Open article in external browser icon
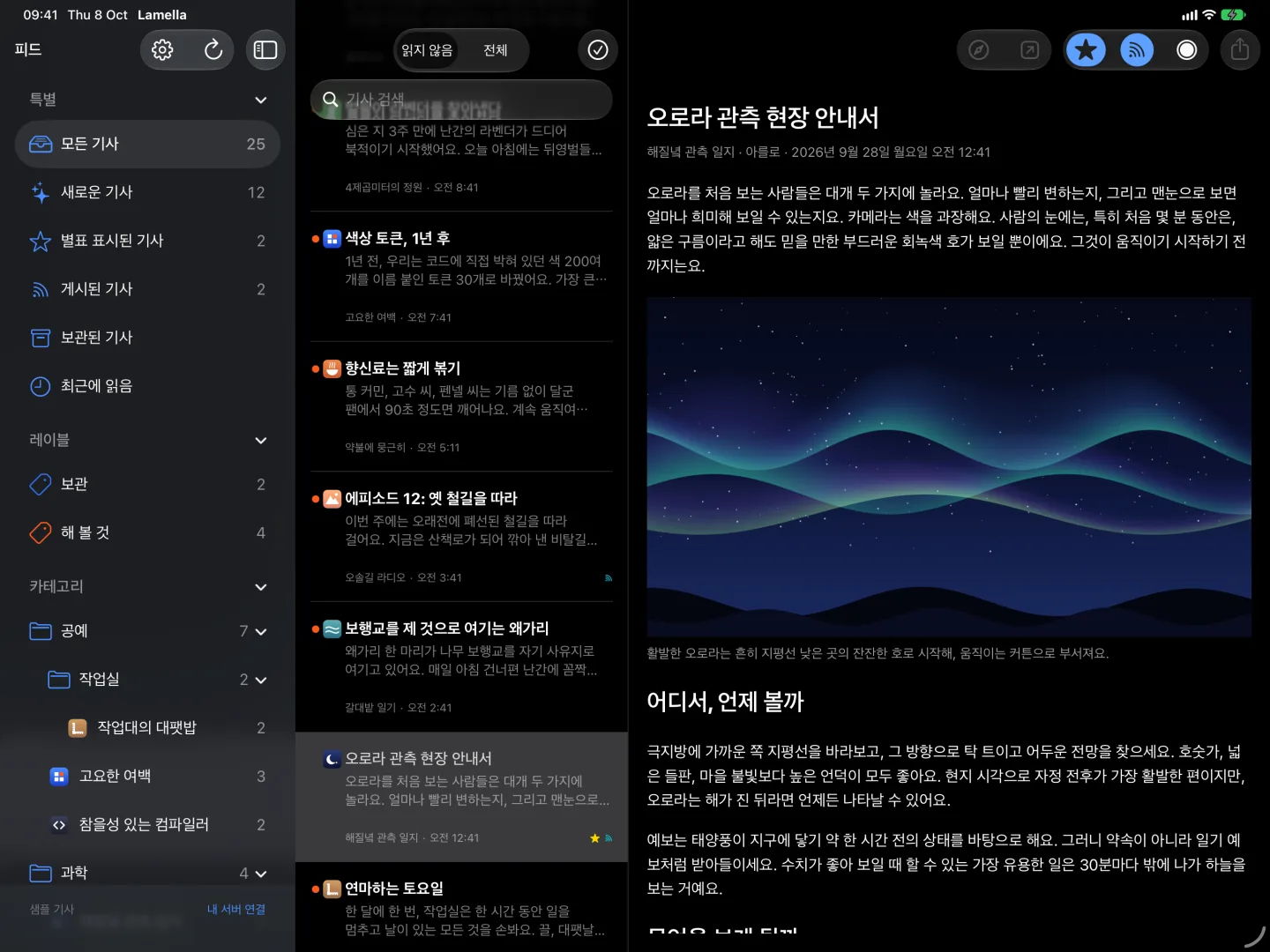1270x952 pixels. pos(1029,50)
